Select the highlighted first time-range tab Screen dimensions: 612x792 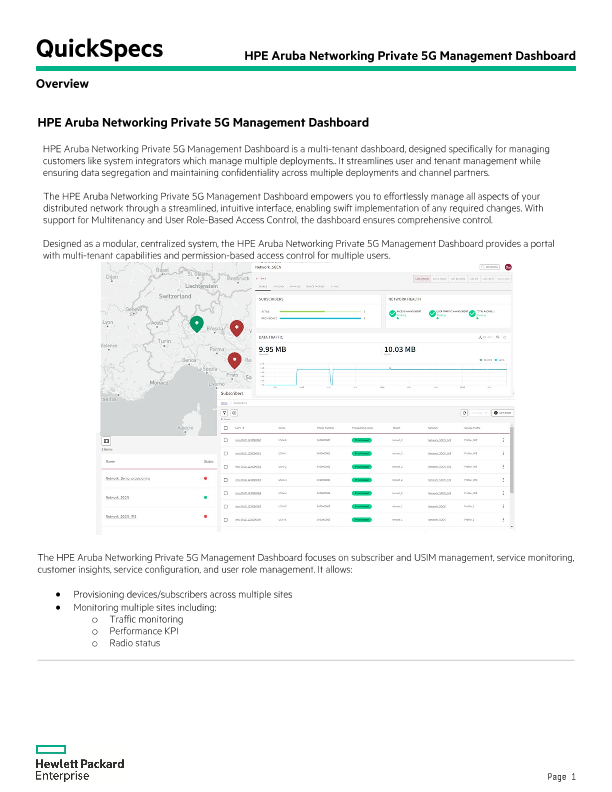(x=422, y=278)
